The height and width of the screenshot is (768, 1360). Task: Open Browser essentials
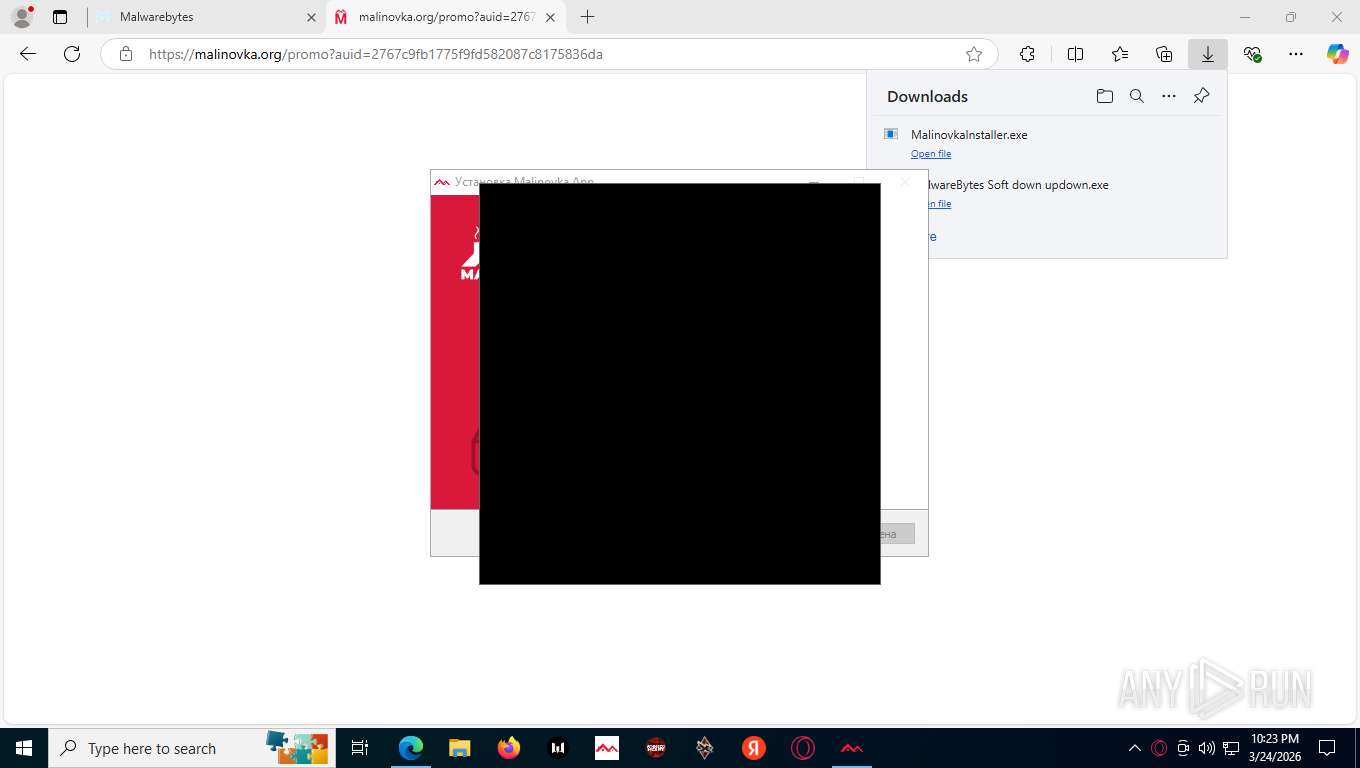pyautogui.click(x=1252, y=54)
